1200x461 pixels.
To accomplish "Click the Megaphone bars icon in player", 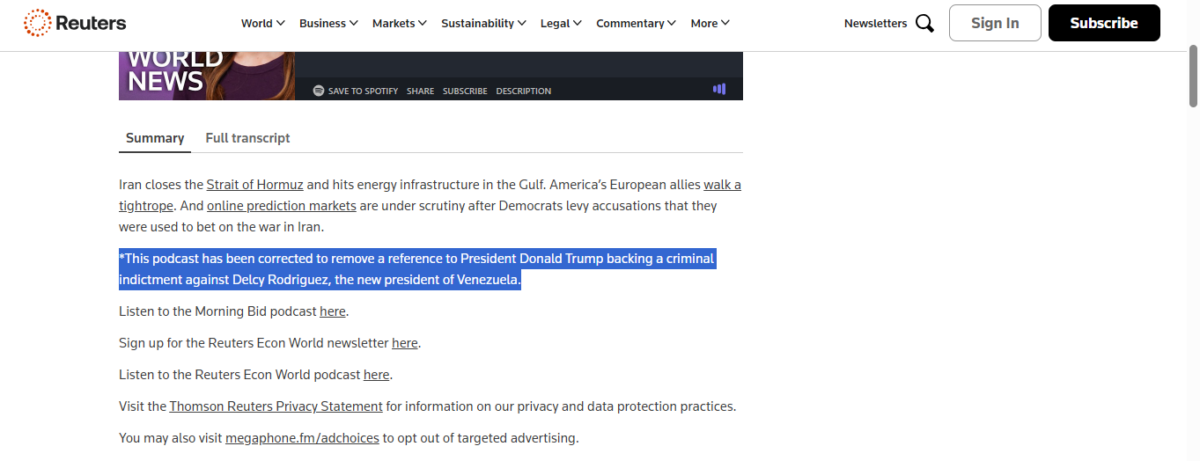I will click(719, 89).
